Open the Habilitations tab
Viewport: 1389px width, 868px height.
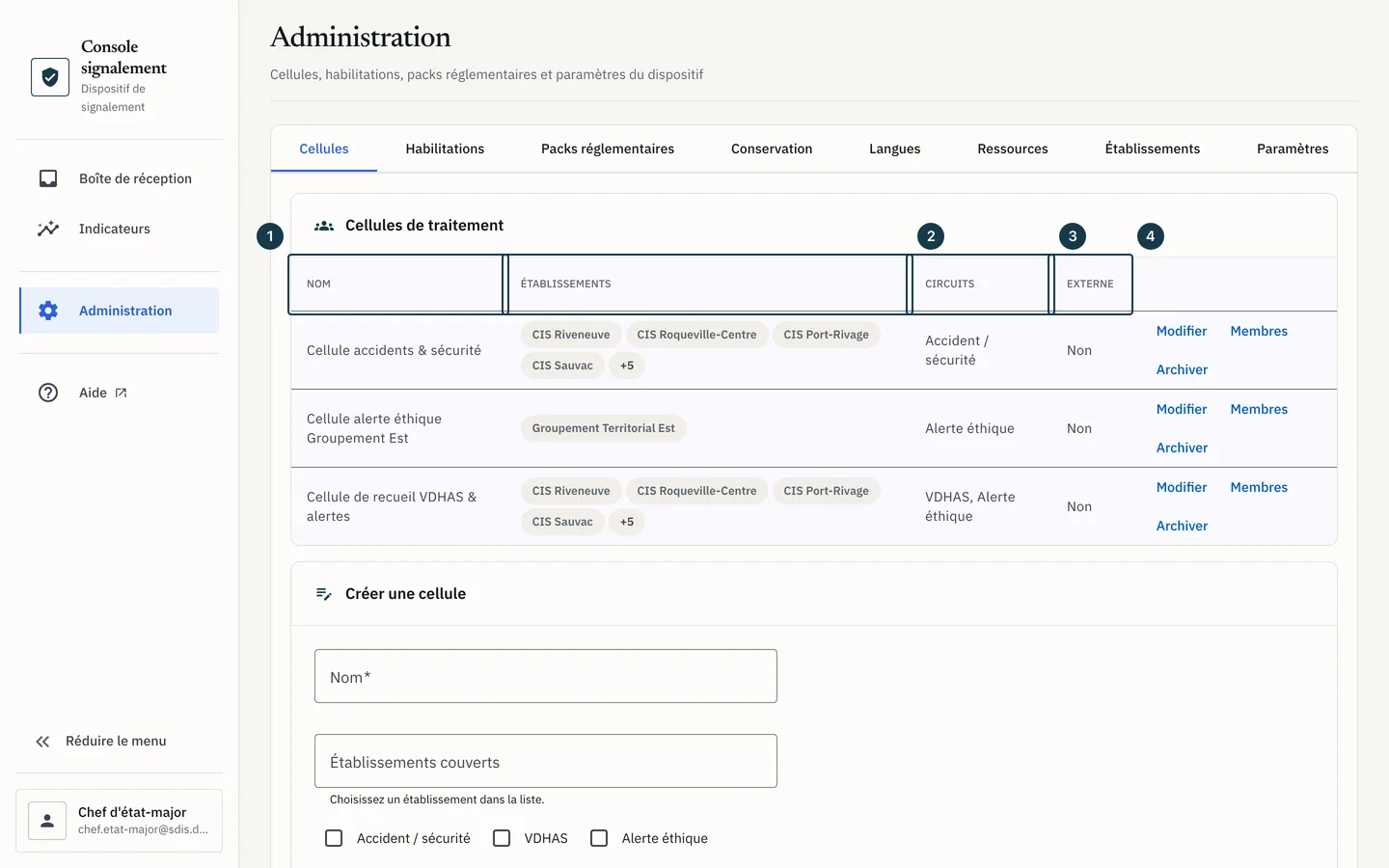tap(445, 149)
